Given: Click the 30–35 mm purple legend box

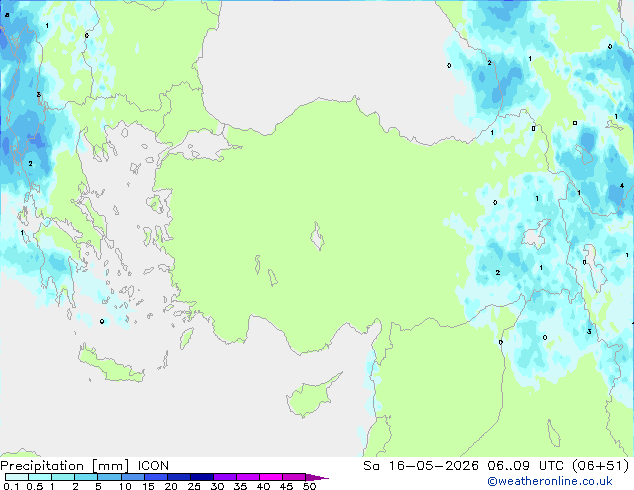Looking at the screenshot, I should point(224,477).
